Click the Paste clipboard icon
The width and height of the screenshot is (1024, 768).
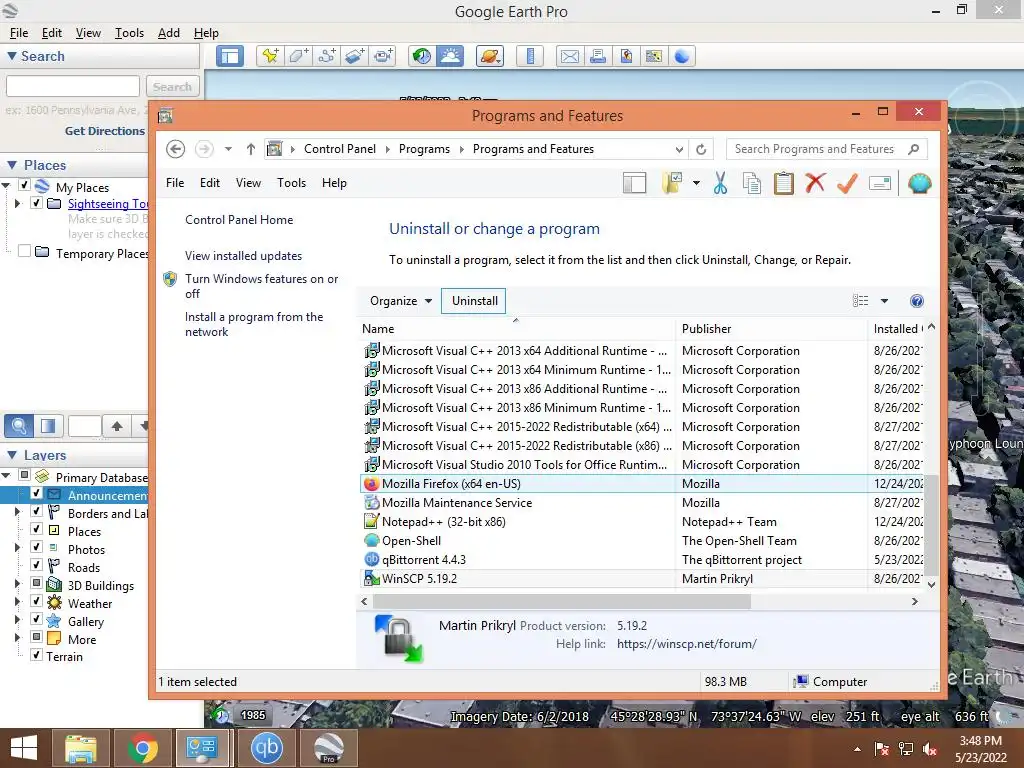point(783,184)
